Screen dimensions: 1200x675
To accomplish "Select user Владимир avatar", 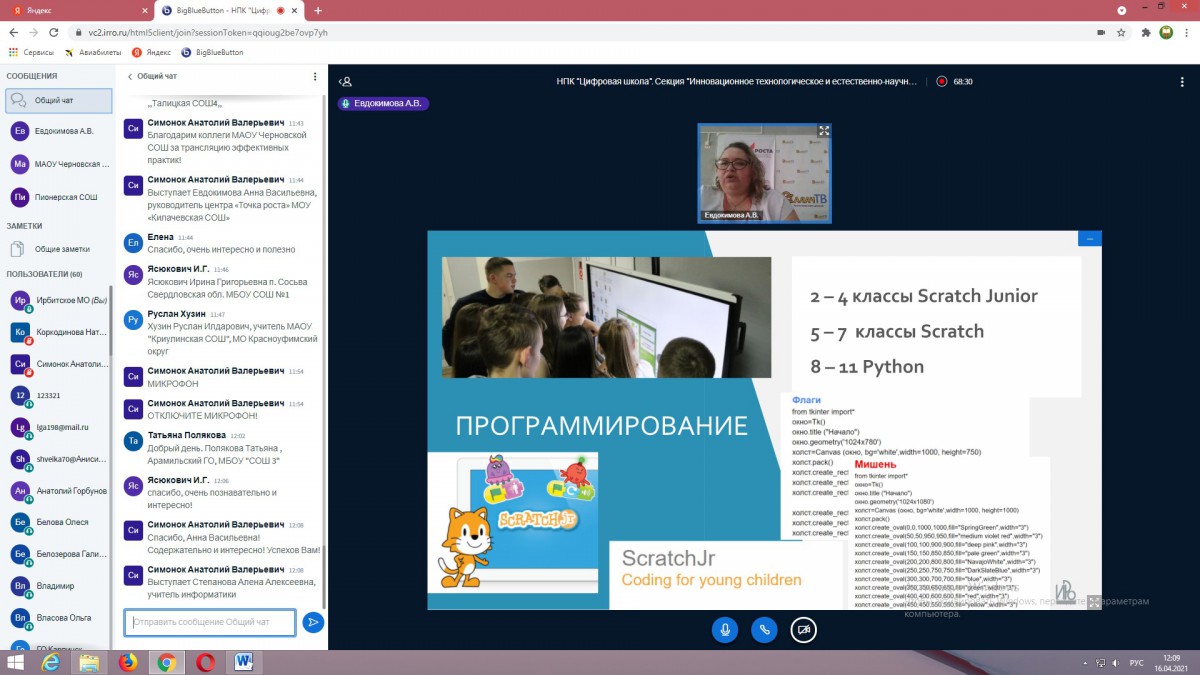I will [x=20, y=585].
